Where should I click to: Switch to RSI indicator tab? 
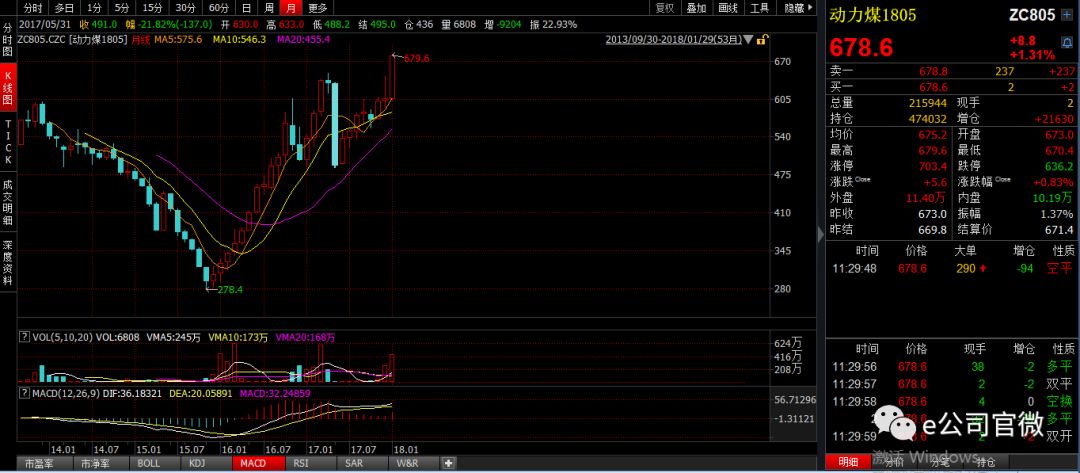pos(301,463)
